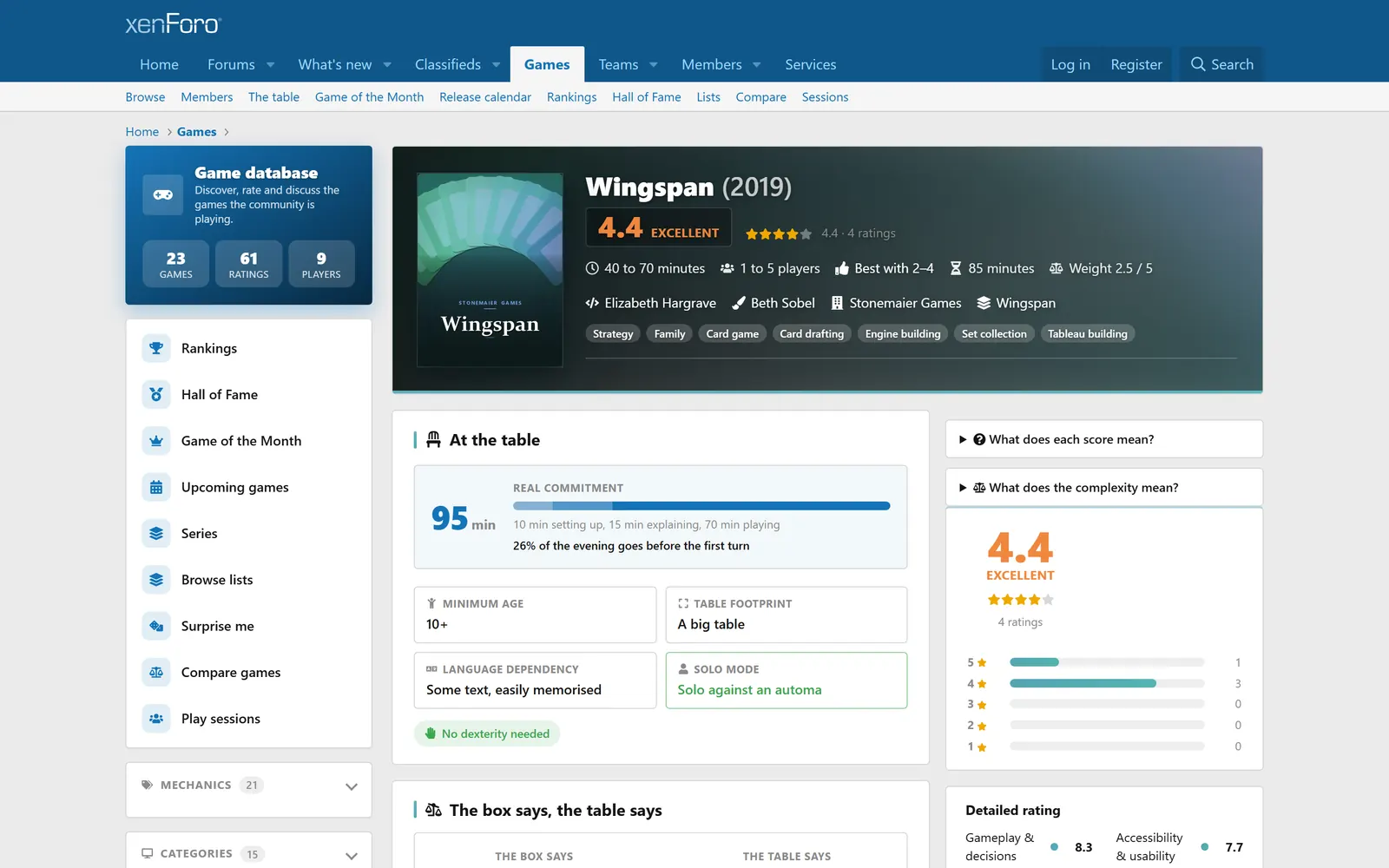Click the Engine building tag
The width and height of the screenshot is (1389, 868).
pyautogui.click(x=903, y=333)
